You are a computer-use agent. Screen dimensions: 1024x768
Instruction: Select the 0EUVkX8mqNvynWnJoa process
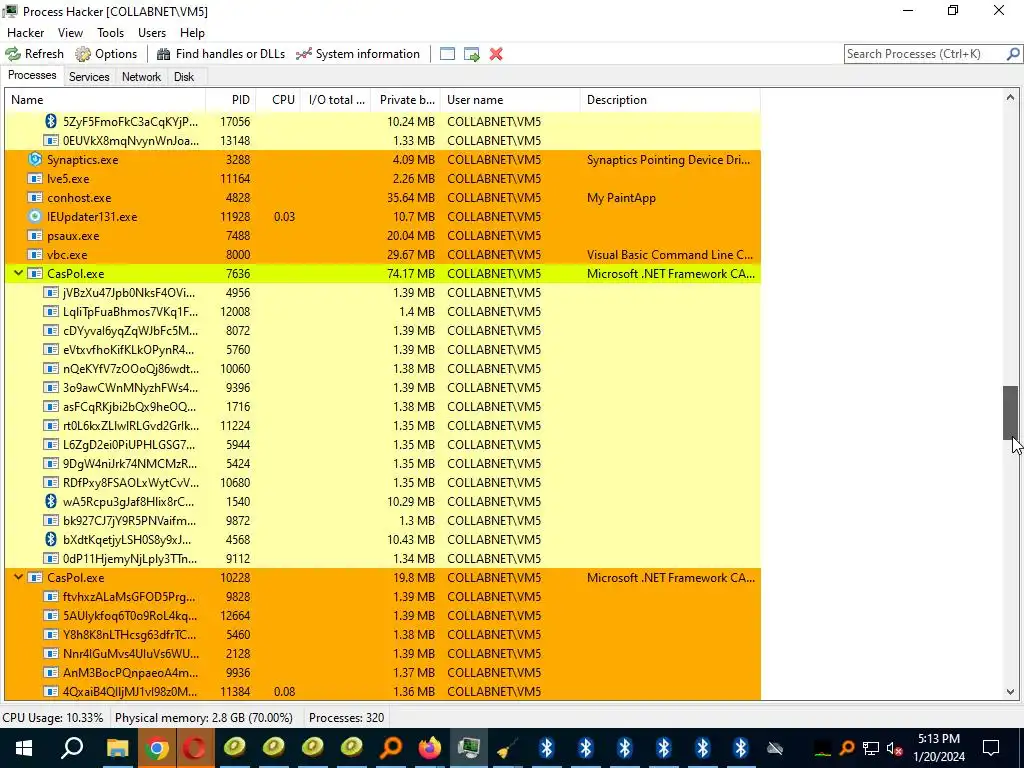pos(383,140)
